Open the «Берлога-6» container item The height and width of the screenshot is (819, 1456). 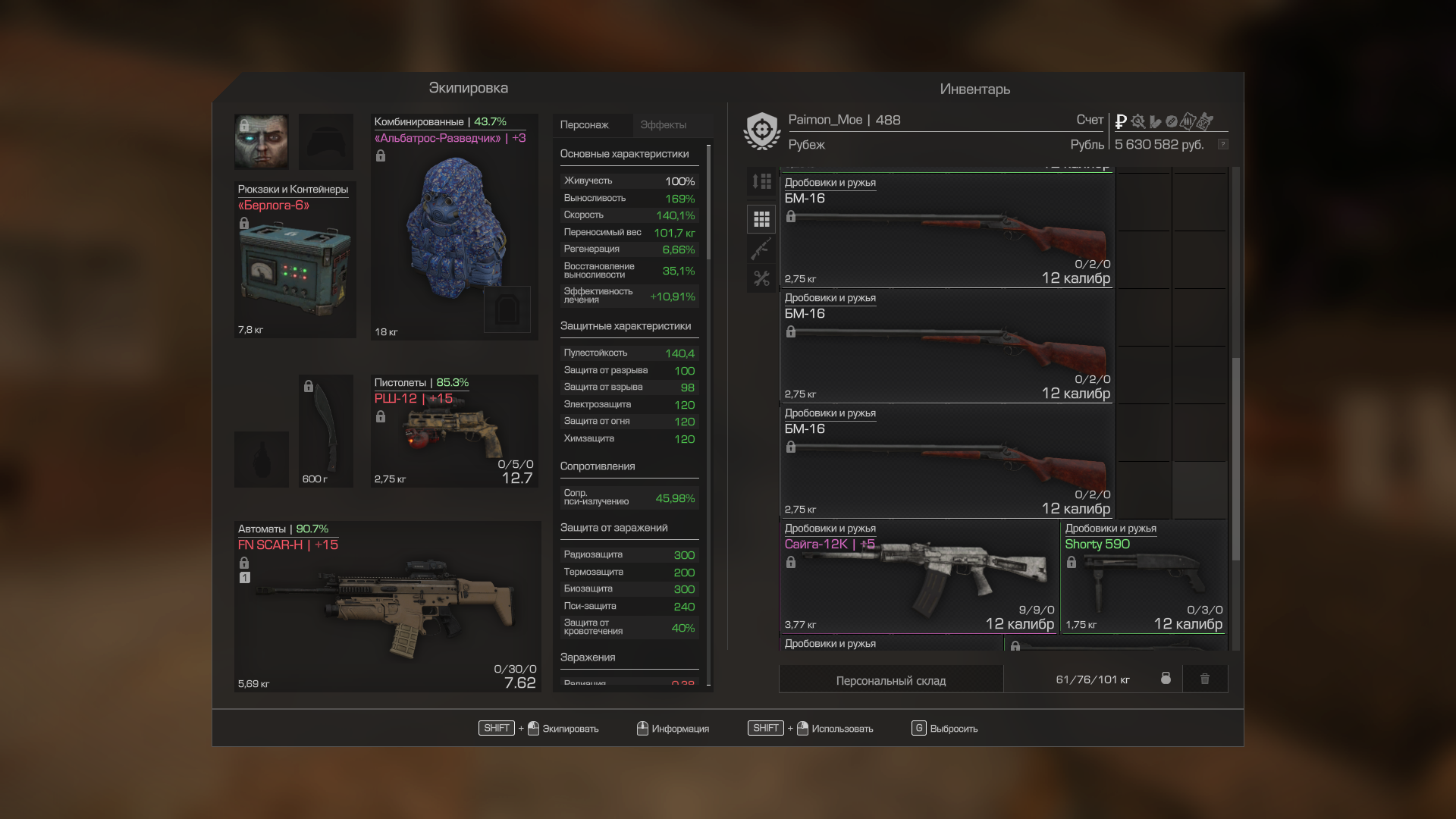(295, 259)
